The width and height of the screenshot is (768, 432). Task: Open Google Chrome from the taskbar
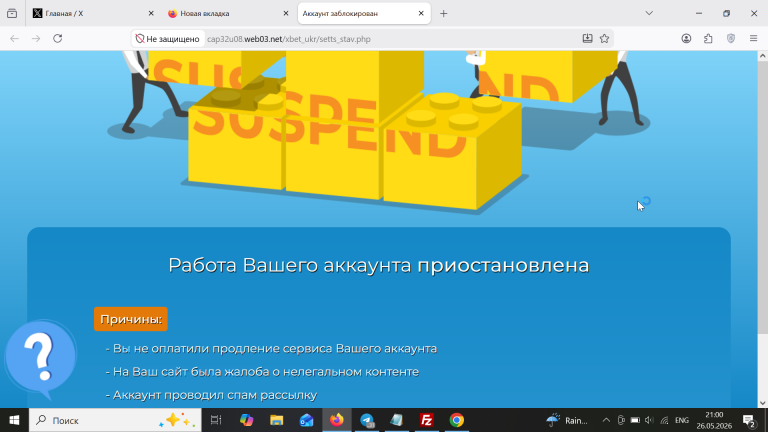456,420
